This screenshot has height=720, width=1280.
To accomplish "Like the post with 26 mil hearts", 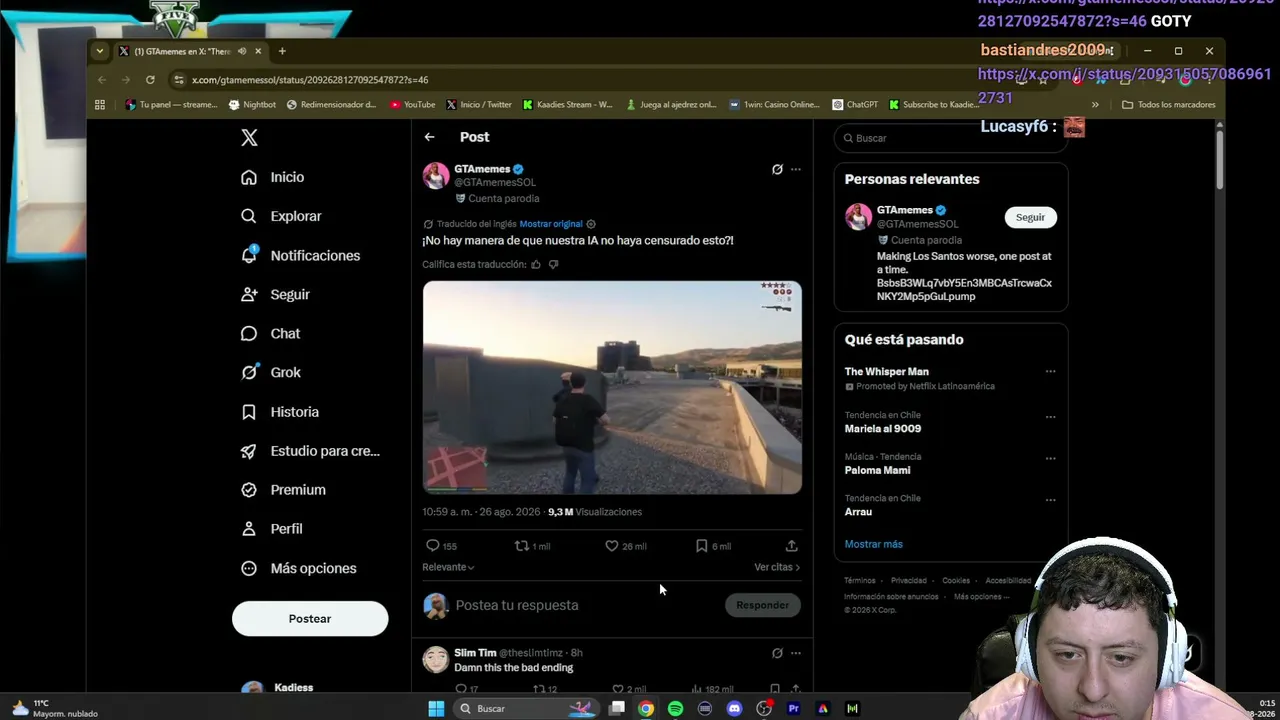I will tap(612, 546).
